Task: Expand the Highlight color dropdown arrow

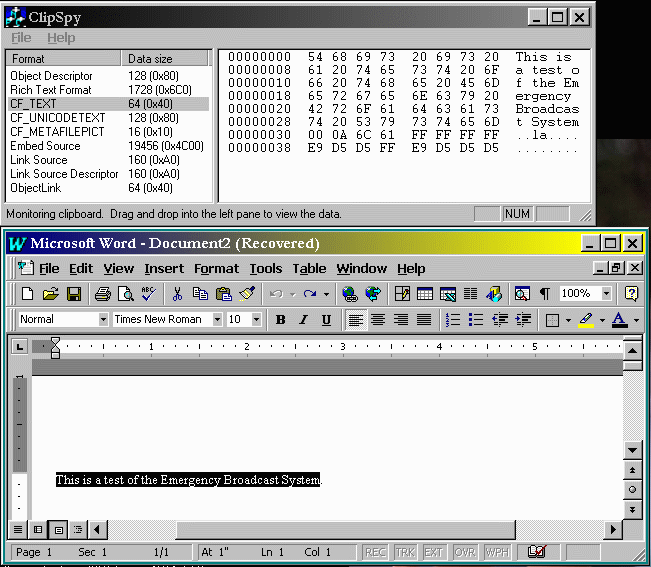Action: [602, 320]
